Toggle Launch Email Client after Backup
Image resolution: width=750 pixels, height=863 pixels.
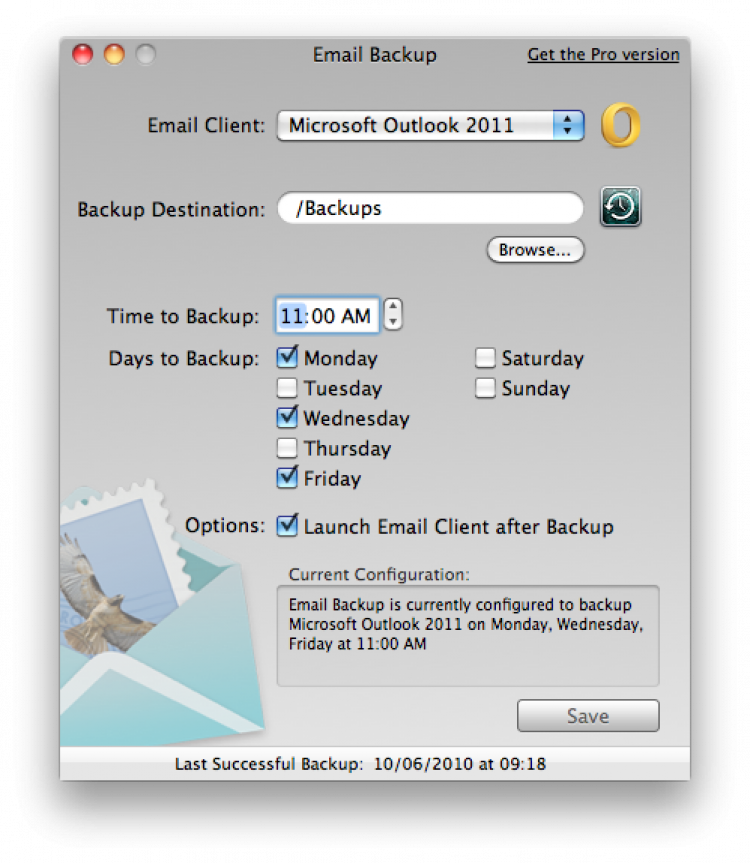tap(287, 526)
